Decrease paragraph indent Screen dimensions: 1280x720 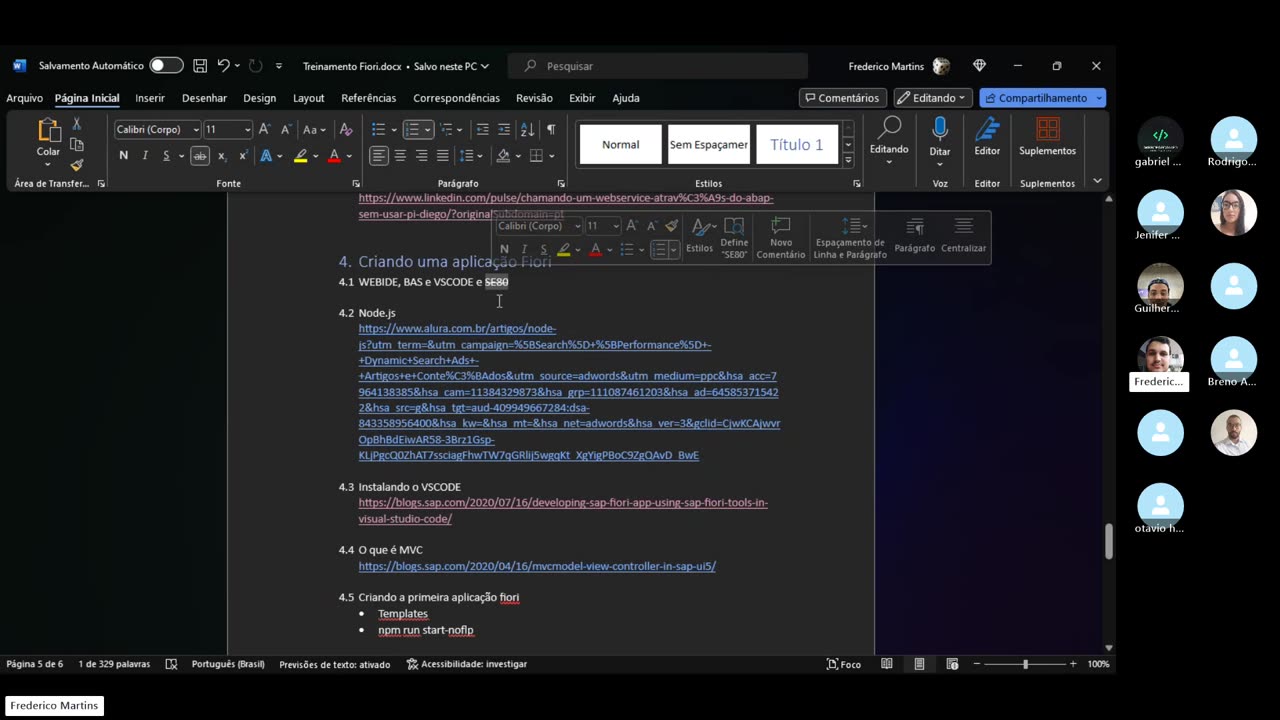click(x=483, y=129)
